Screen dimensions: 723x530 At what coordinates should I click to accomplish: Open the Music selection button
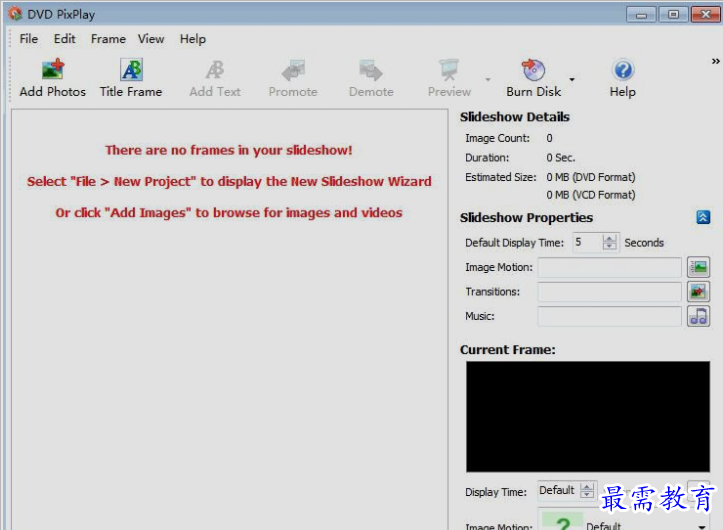(699, 316)
